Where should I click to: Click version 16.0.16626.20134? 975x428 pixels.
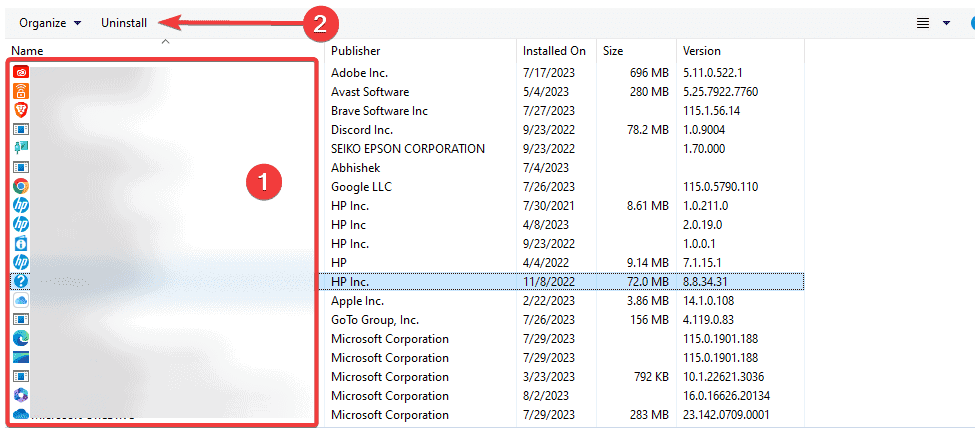726,396
